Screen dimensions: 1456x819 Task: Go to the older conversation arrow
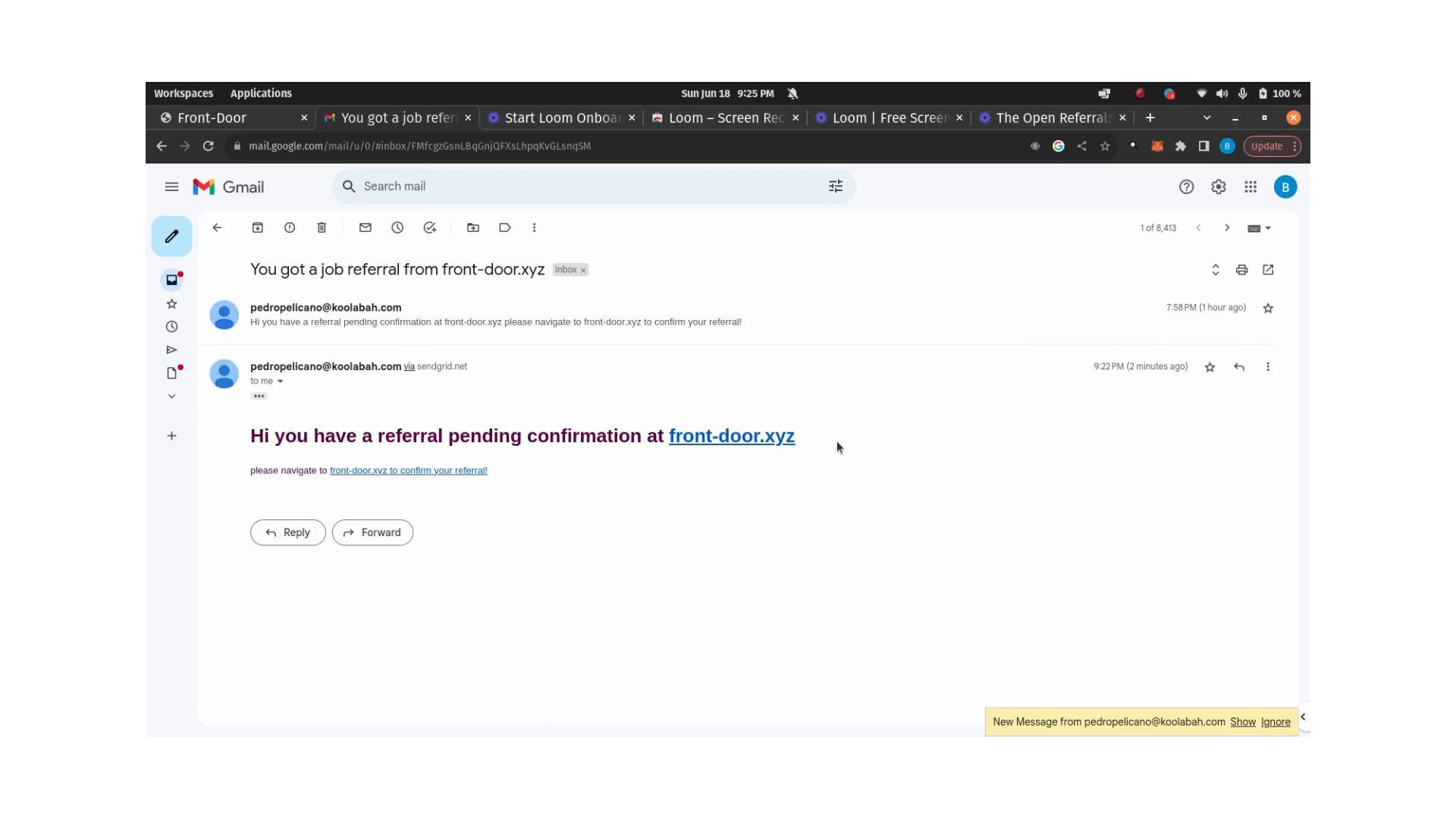[1227, 228]
